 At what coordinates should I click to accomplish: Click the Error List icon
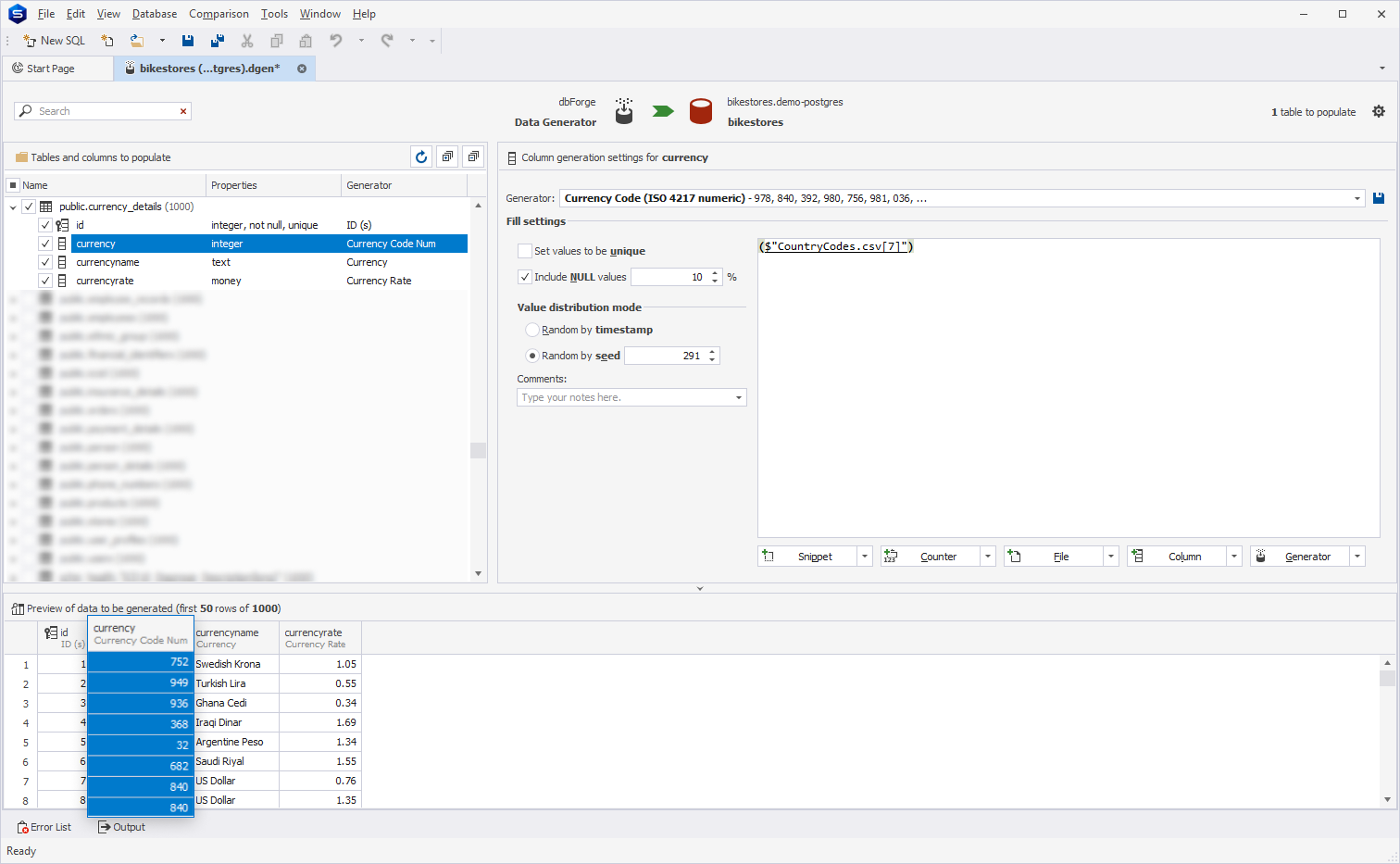pos(22,827)
